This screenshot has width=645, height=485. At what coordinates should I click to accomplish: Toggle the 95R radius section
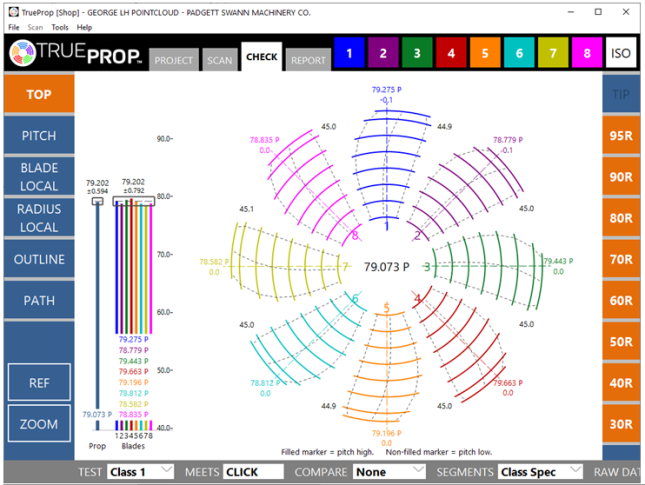tap(621, 135)
